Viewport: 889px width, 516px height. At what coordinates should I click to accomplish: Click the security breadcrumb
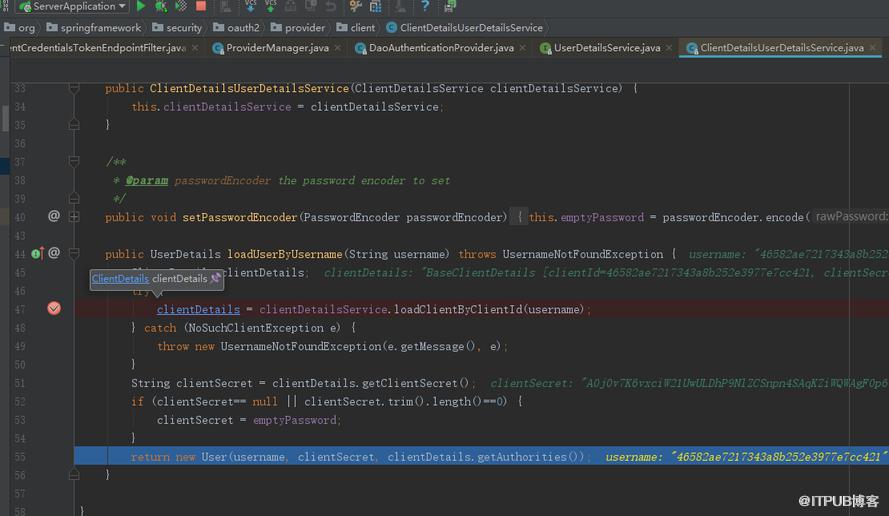point(177,27)
